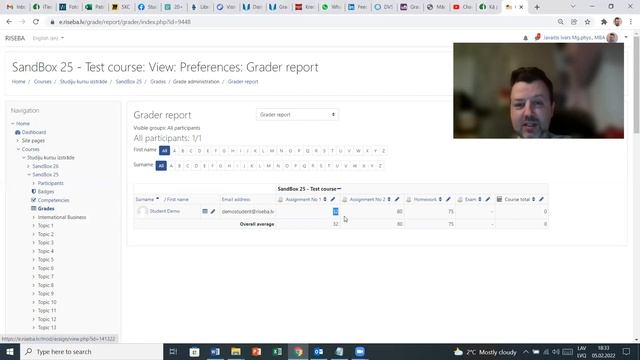This screenshot has width=640, height=360.
Task: Edit Homework column pencil icon
Action: [x=448, y=199]
